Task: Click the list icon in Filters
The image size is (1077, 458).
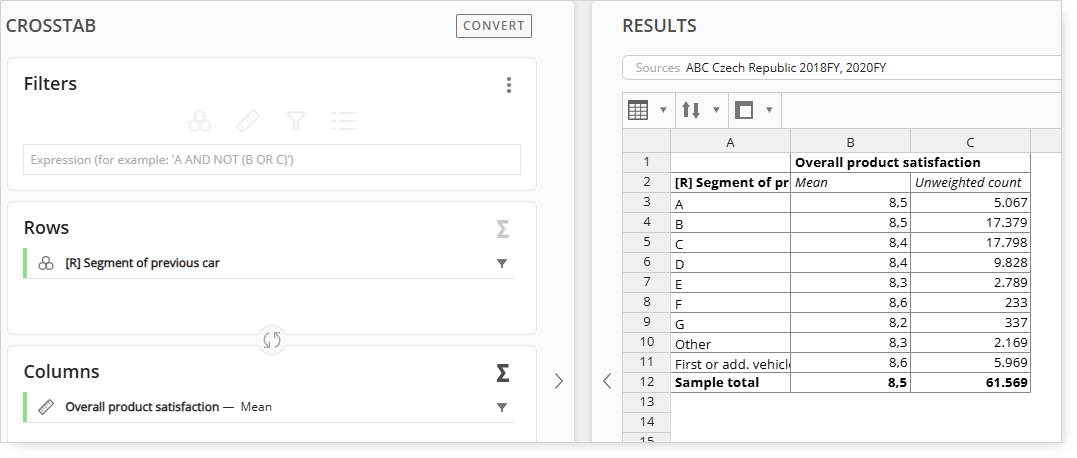Action: [x=343, y=122]
